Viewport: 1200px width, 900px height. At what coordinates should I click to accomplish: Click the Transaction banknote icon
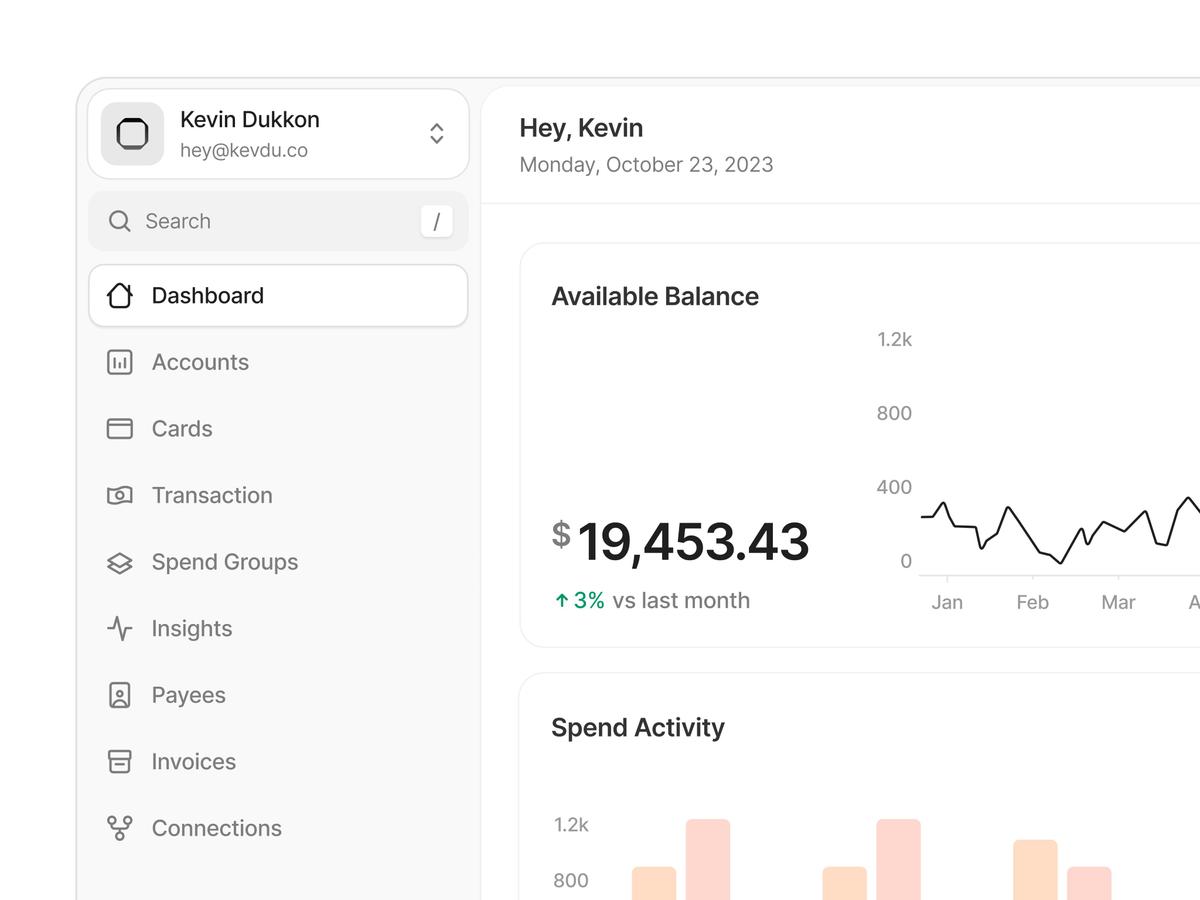120,495
